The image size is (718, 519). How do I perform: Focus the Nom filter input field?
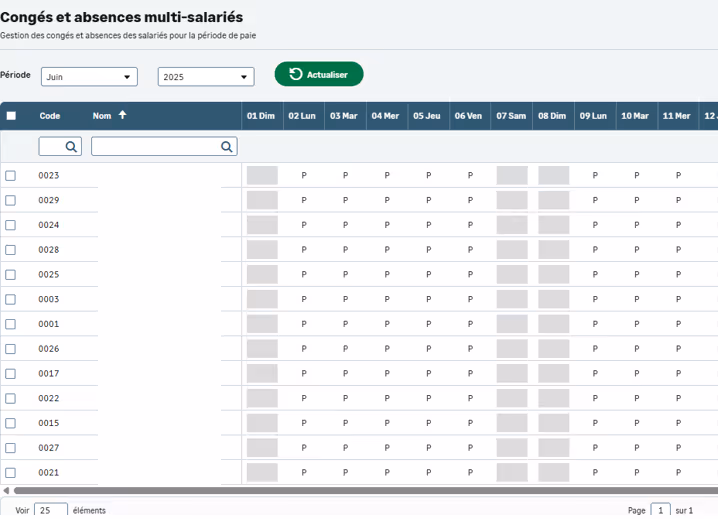click(x=164, y=147)
